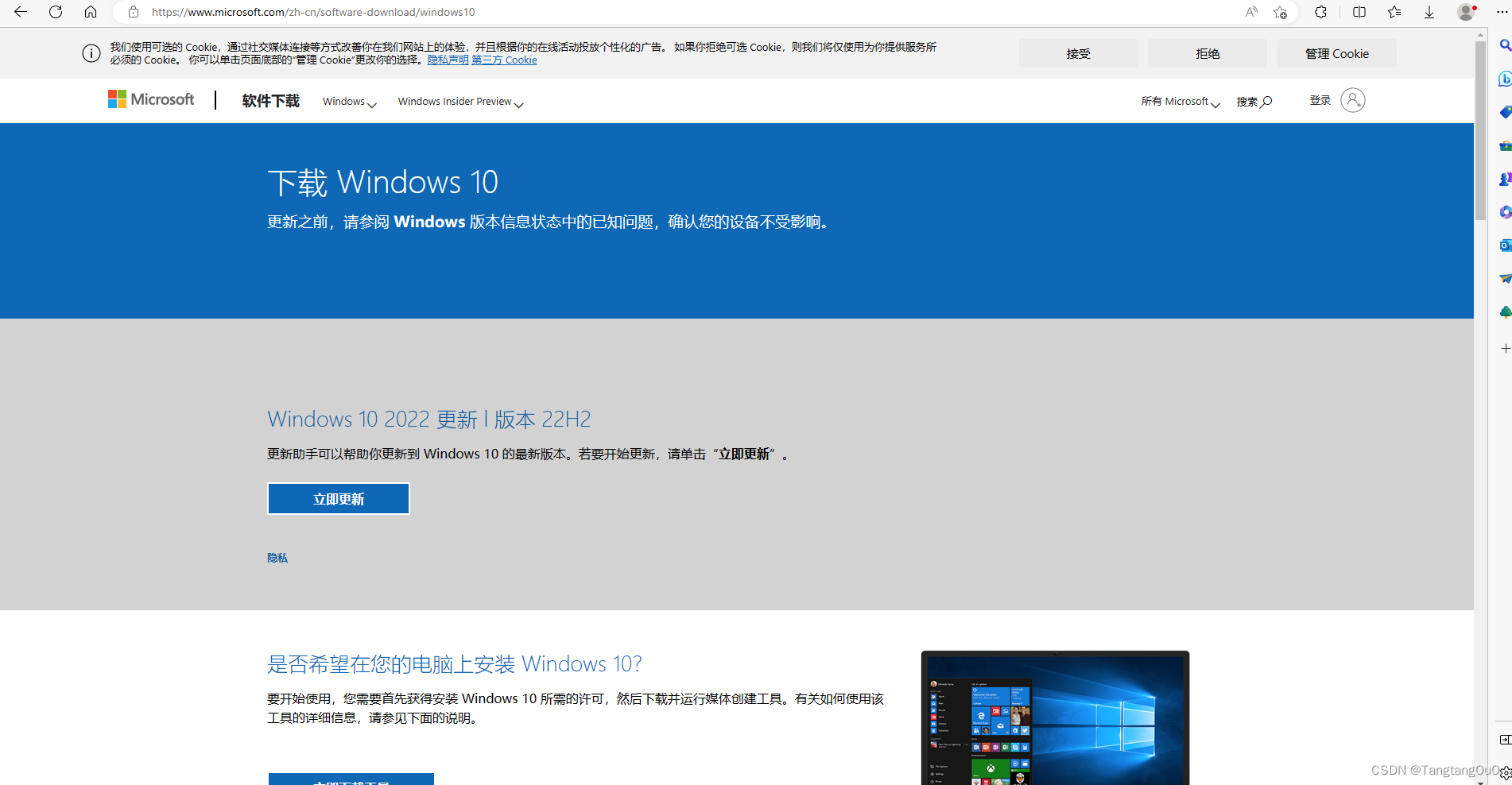
Task: Toggle split screen view
Action: coord(1359,12)
